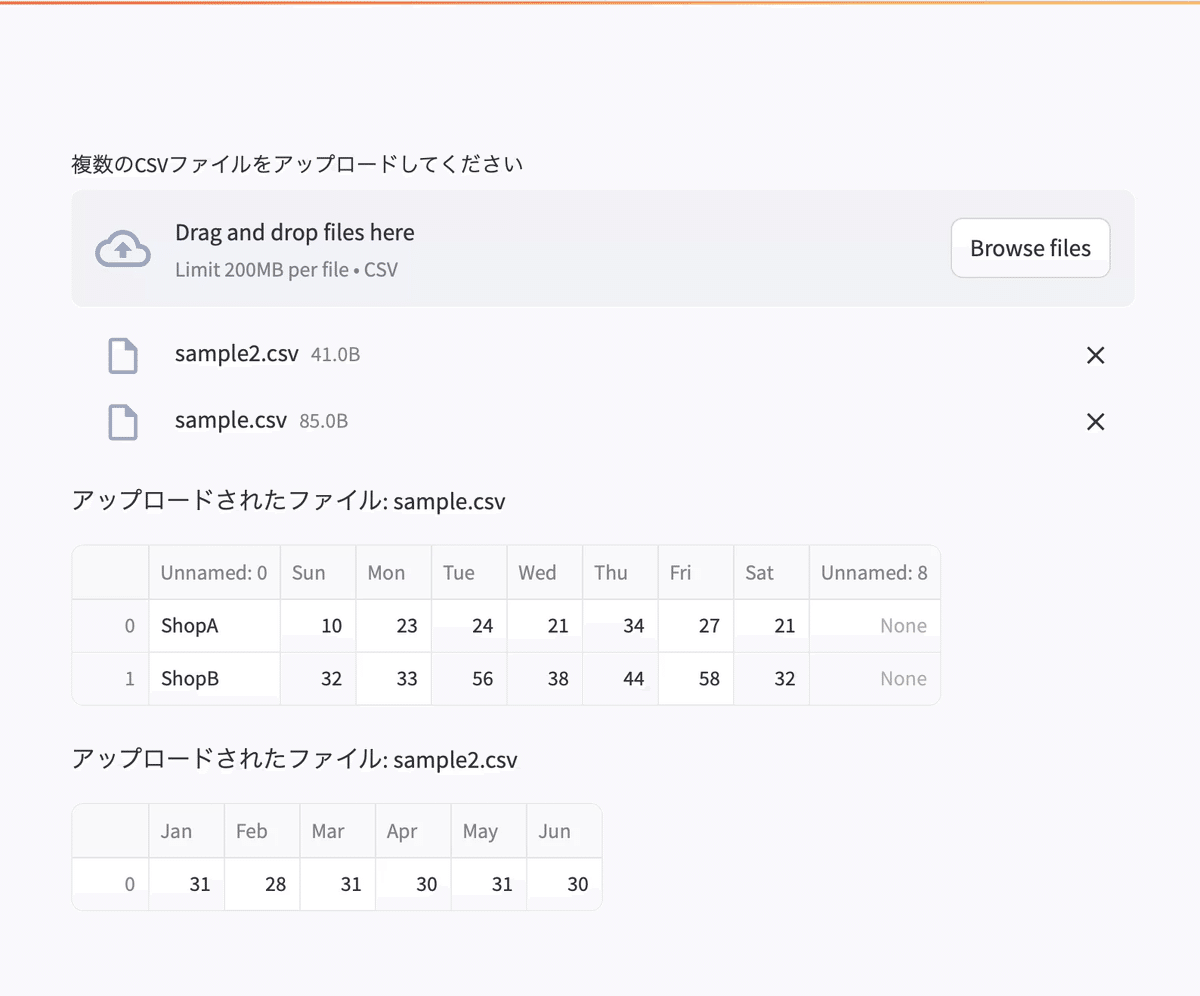
Task: Click the value 28 under Feb
Action: (262, 883)
